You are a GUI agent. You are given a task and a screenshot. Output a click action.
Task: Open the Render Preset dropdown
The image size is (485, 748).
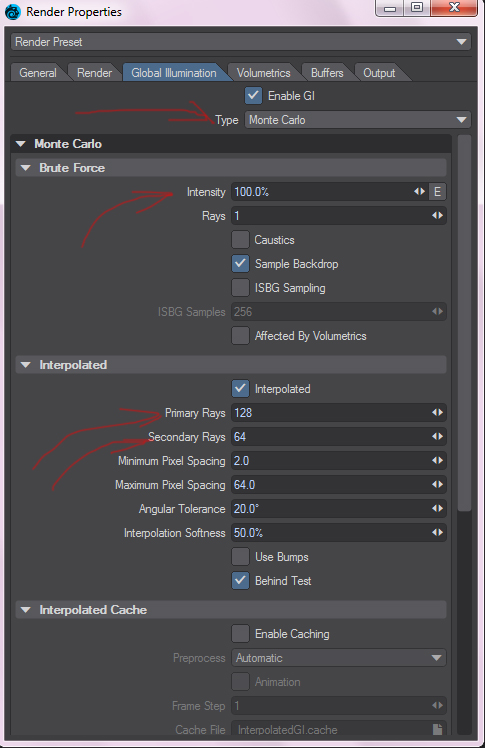[241, 42]
